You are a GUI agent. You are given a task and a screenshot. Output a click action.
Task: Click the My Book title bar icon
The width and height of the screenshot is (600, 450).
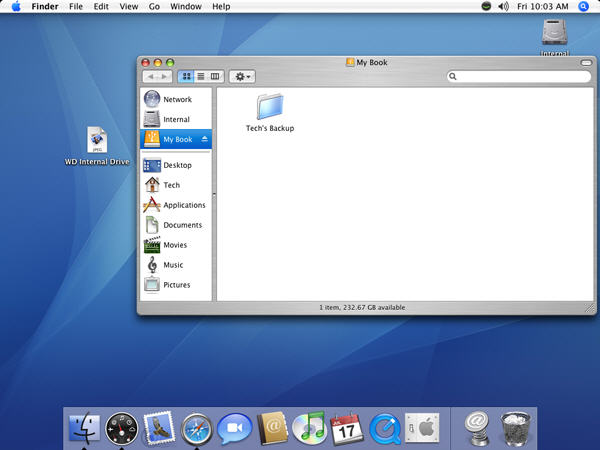[x=350, y=62]
